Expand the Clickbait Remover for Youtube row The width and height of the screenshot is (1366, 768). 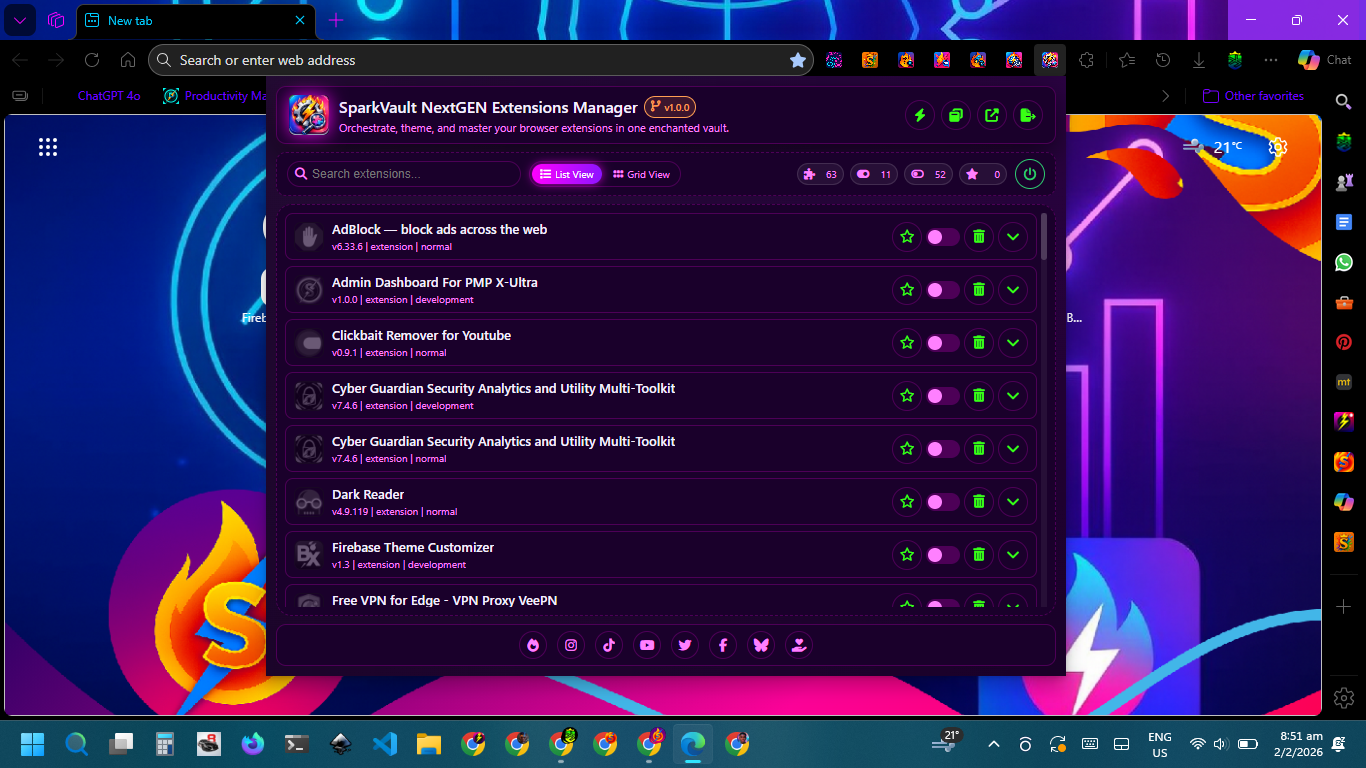click(x=1013, y=343)
